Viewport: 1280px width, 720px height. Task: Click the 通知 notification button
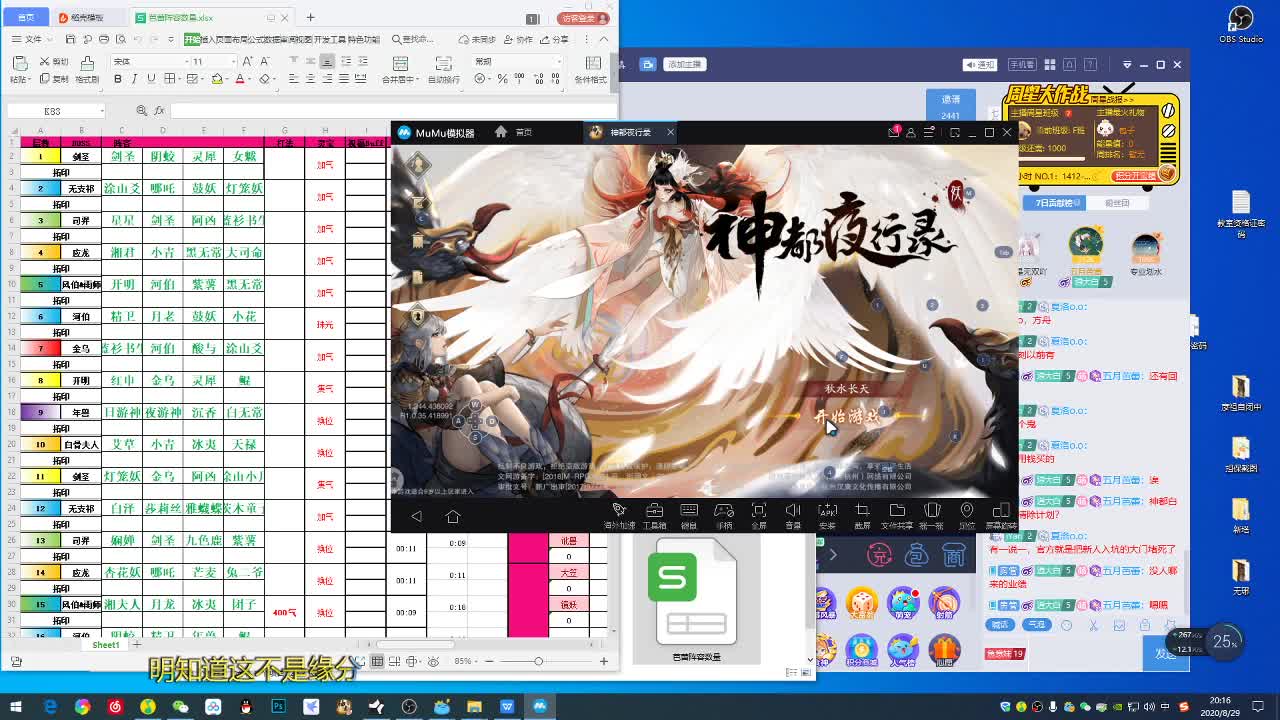pyautogui.click(x=980, y=64)
